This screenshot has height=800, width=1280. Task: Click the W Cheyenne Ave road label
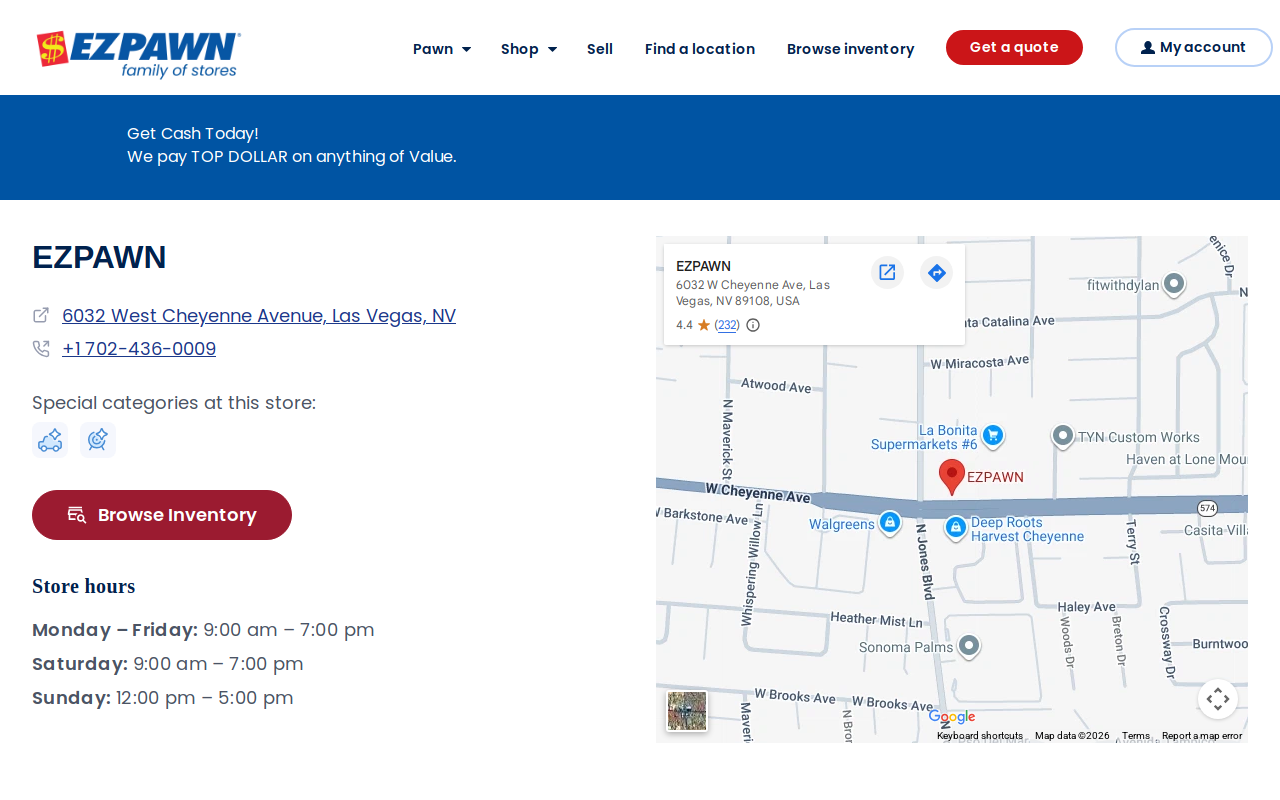pos(758,494)
